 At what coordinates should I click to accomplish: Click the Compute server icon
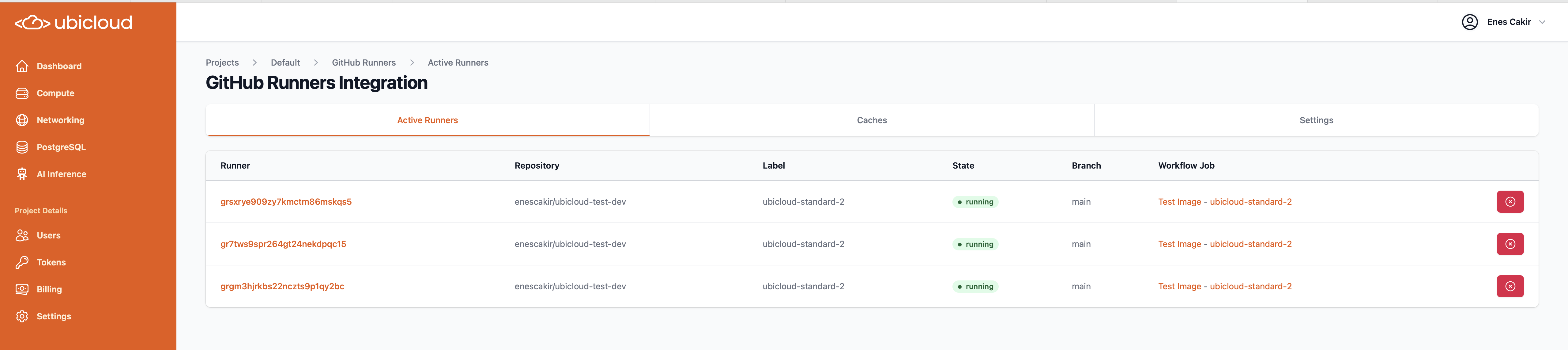pyautogui.click(x=22, y=93)
